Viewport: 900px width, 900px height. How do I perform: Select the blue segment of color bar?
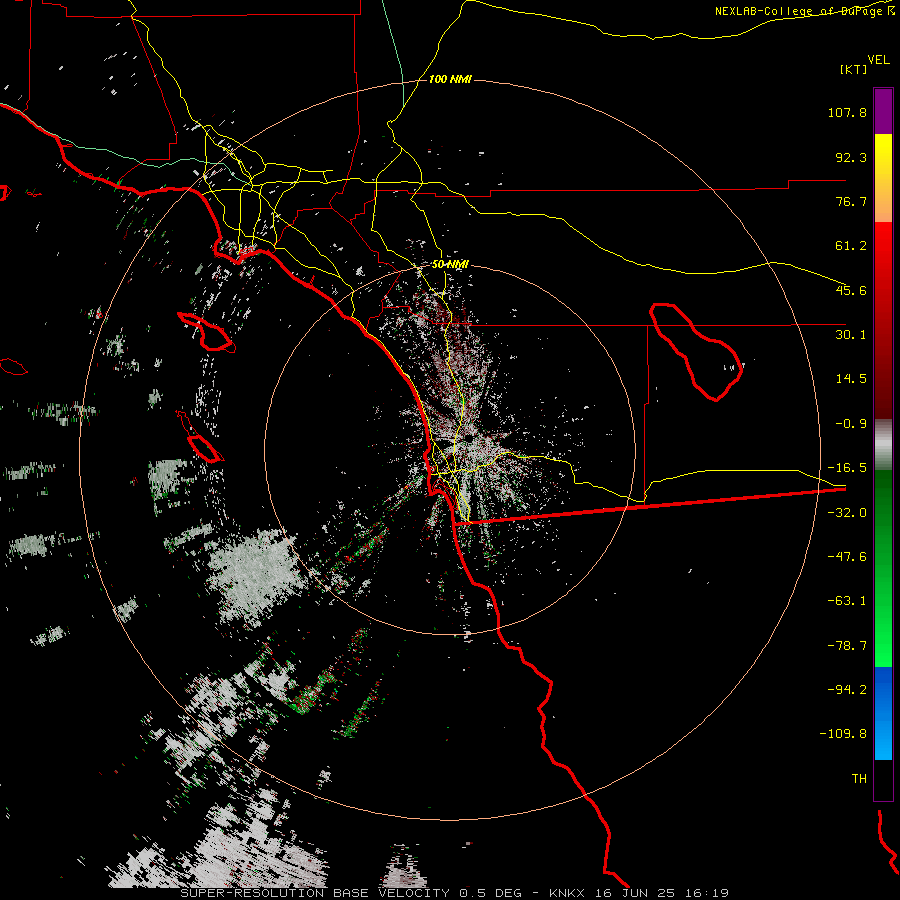point(883,713)
